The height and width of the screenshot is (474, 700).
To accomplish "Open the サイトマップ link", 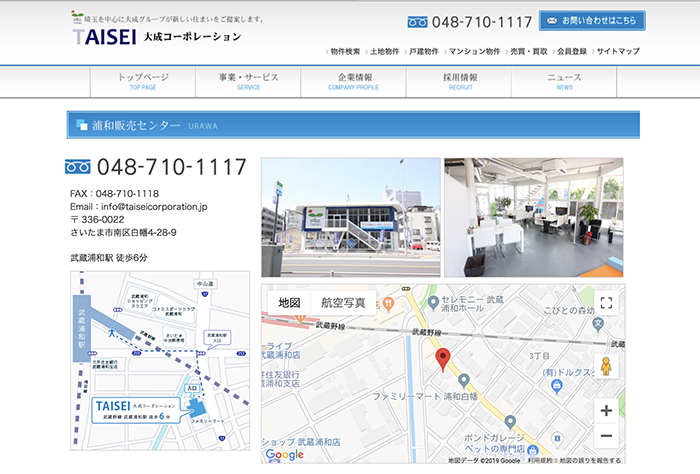I will [x=618, y=51].
